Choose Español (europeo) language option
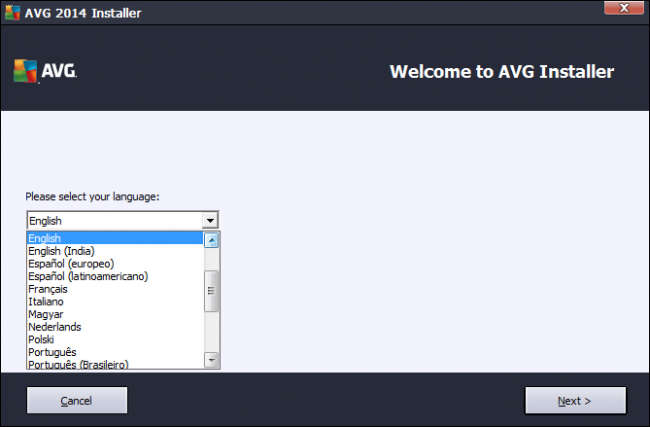The image size is (650, 427). pyautogui.click(x=115, y=264)
